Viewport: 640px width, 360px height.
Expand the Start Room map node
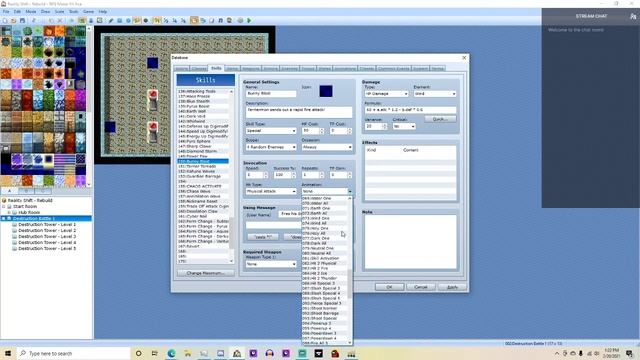[4, 207]
